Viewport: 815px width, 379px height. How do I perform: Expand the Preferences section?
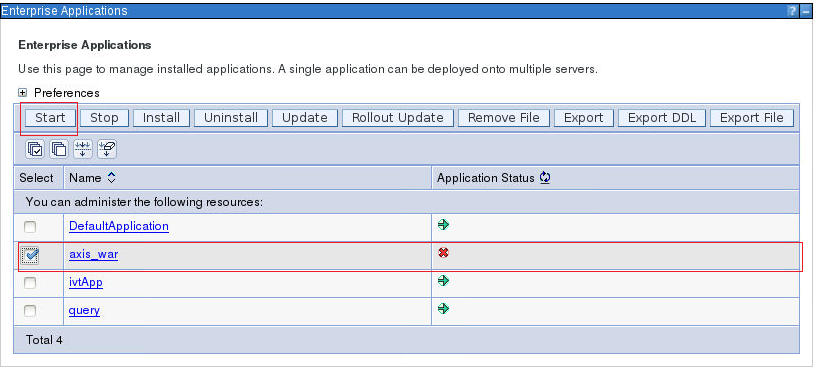click(22, 93)
